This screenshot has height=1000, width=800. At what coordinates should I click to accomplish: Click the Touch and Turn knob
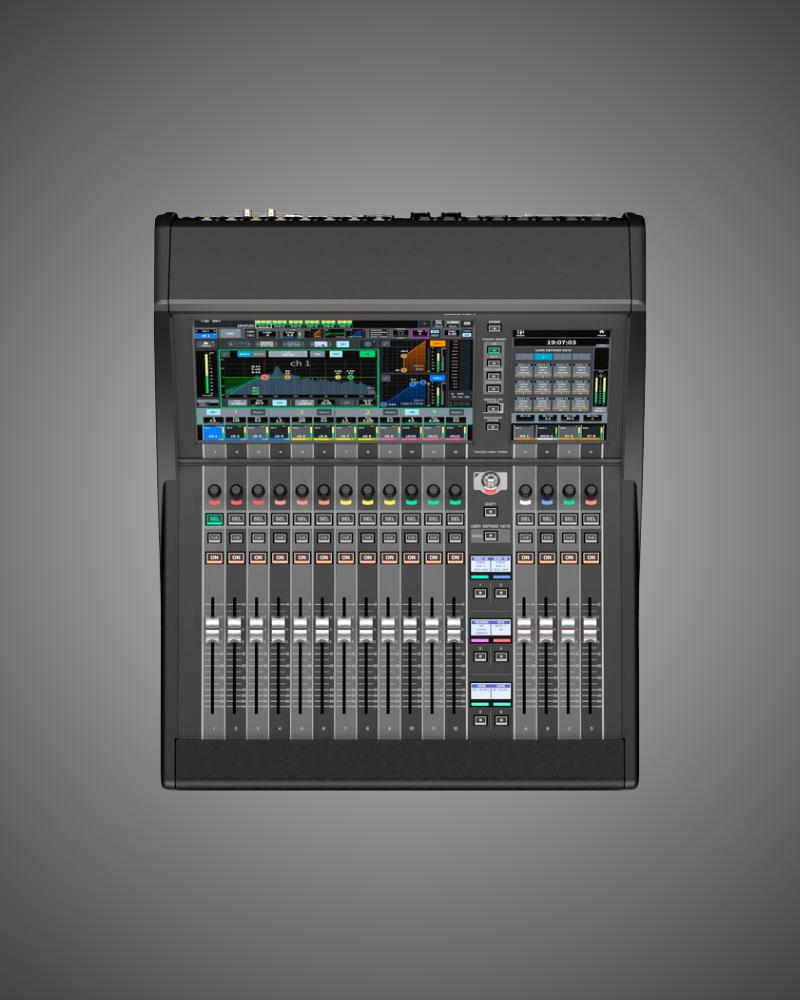pyautogui.click(x=490, y=482)
